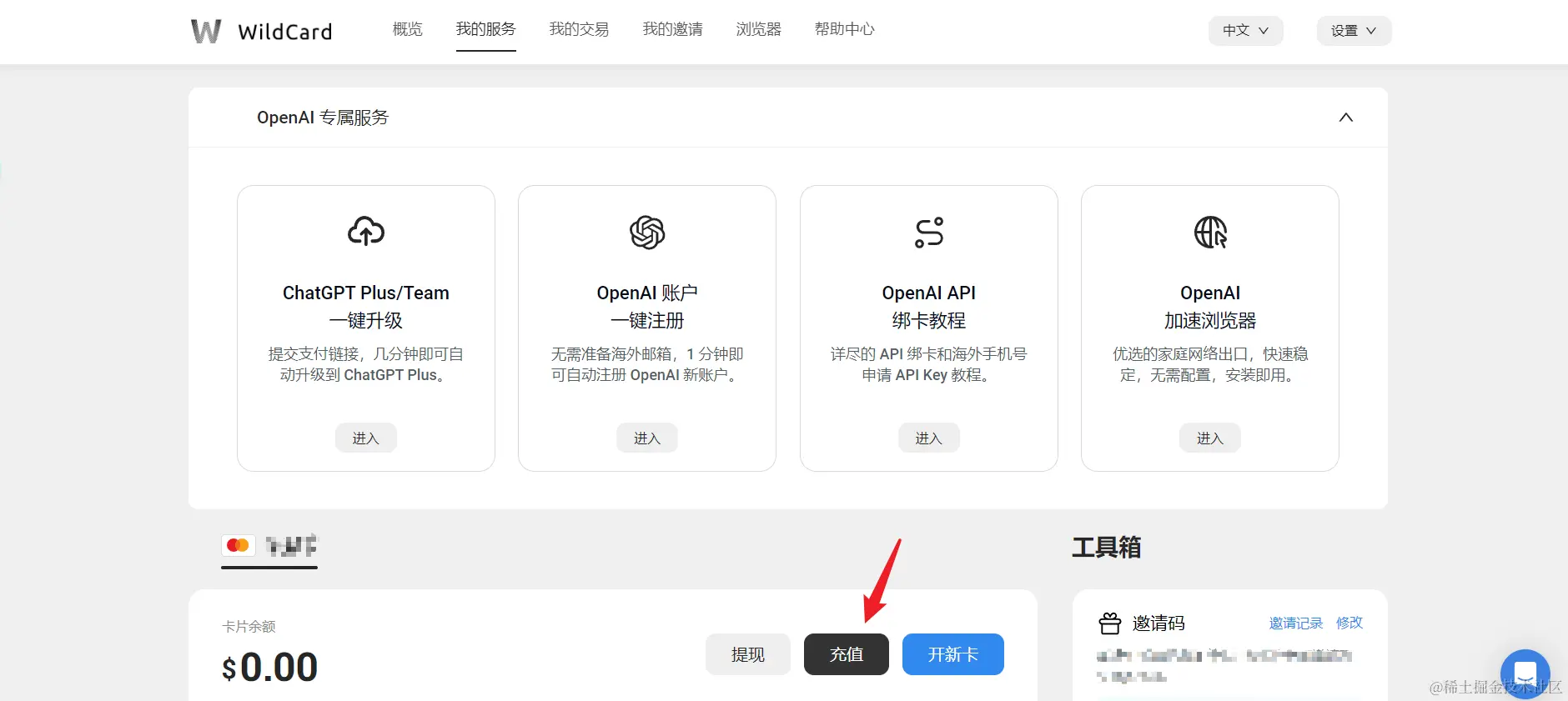
Task: Click 进入 under OpenAI 账户 一键注册
Action: tap(647, 438)
